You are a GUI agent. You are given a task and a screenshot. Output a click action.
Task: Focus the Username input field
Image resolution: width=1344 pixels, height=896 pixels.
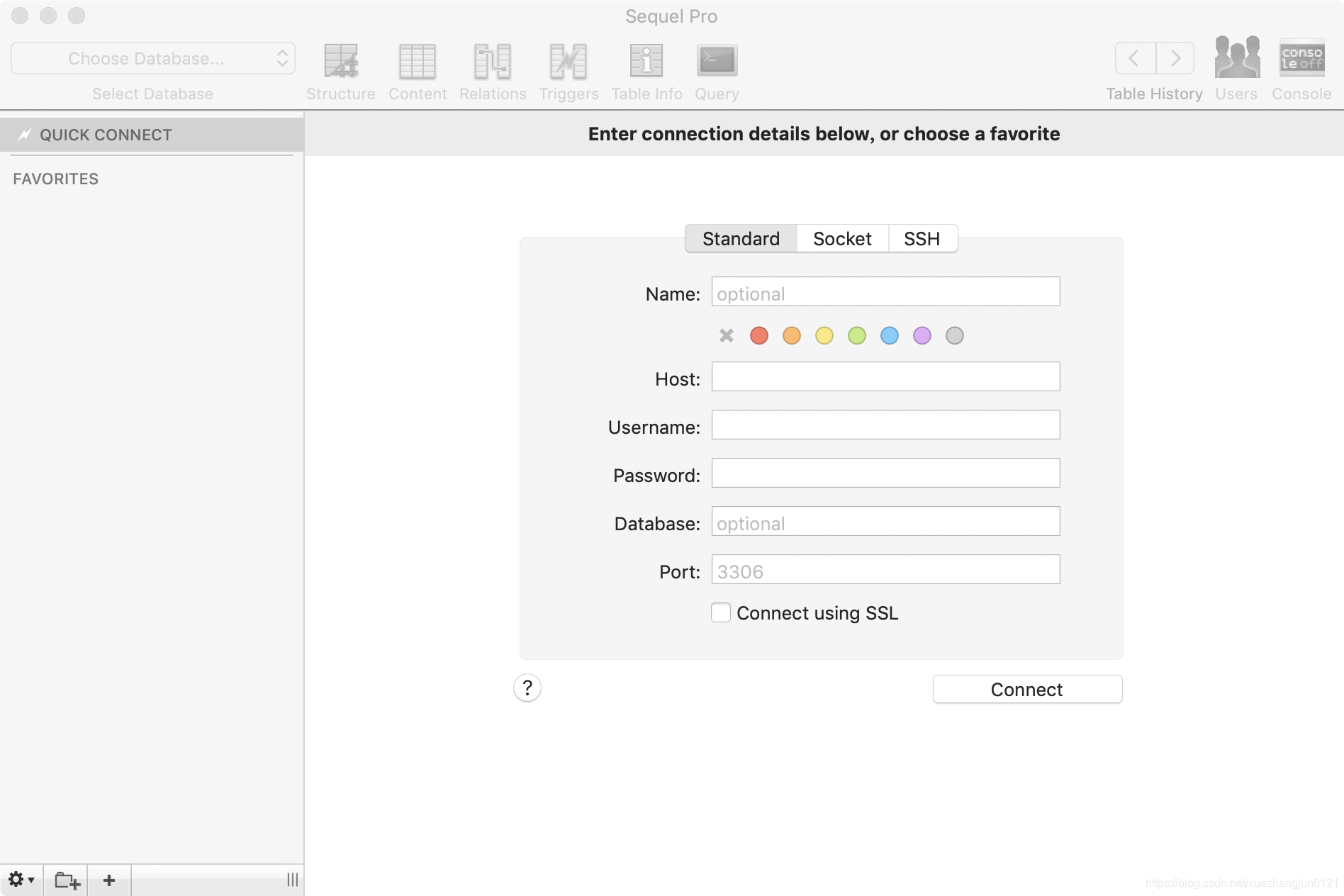click(x=885, y=425)
